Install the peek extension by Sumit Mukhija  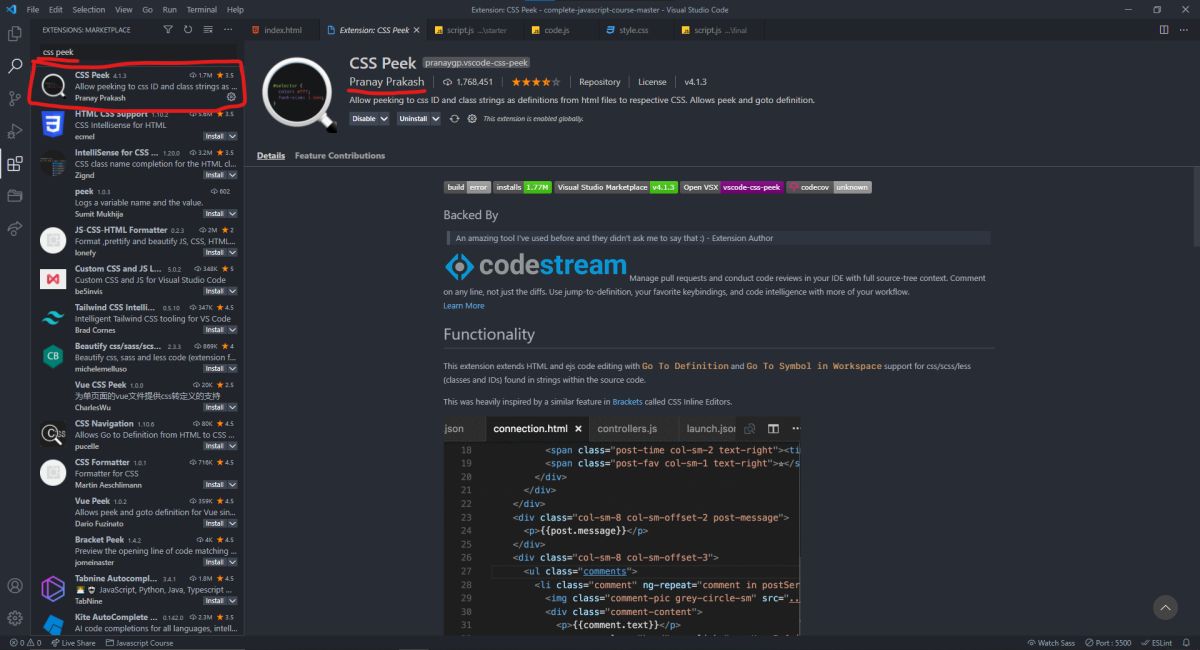click(214, 213)
